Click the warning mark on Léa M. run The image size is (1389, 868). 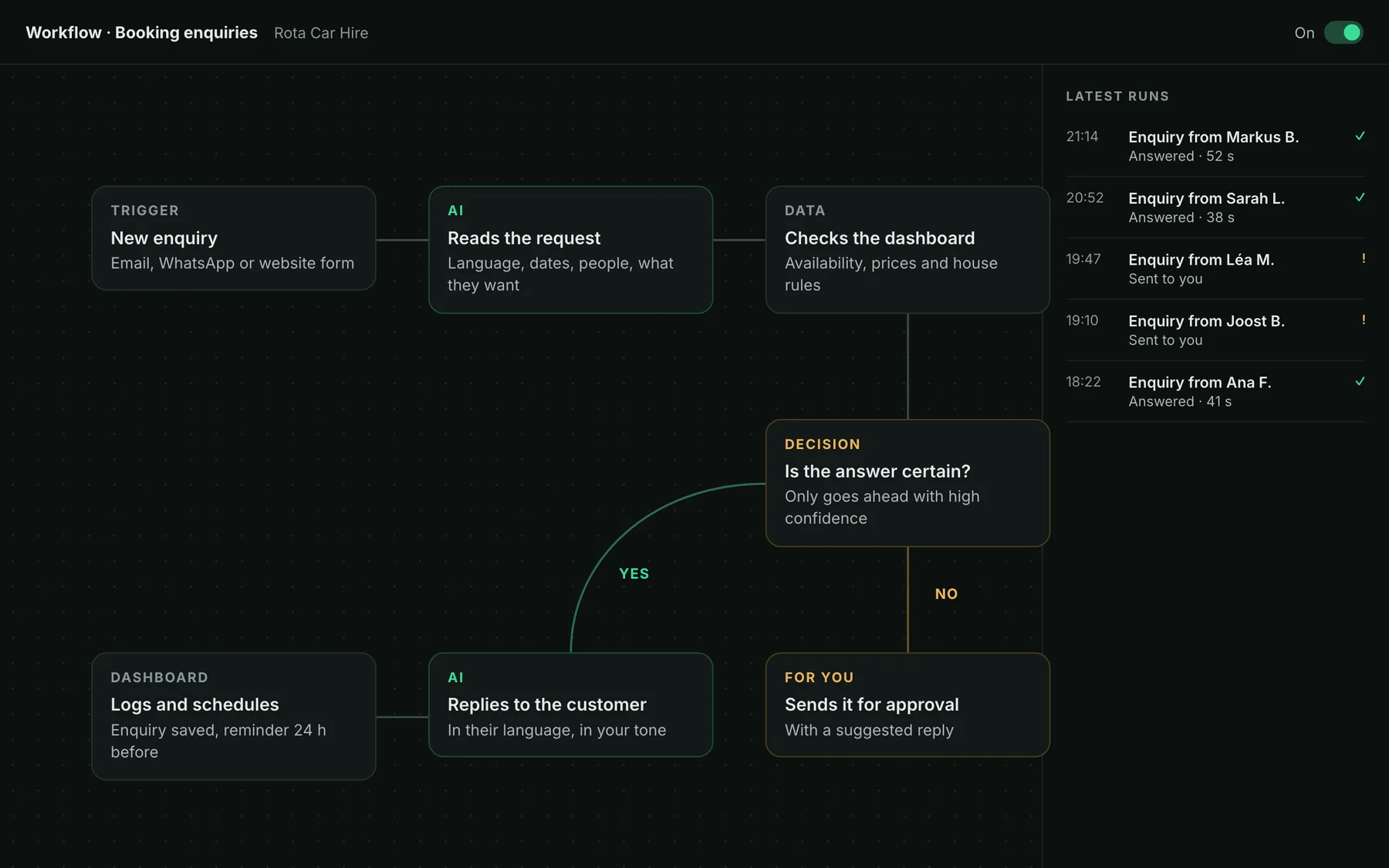tap(1364, 258)
